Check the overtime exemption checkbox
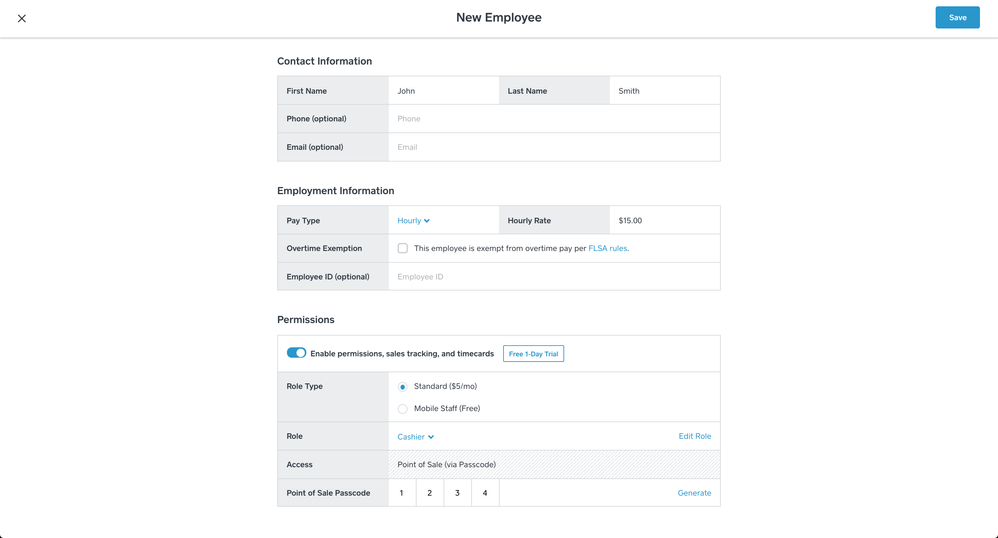 pyautogui.click(x=403, y=248)
